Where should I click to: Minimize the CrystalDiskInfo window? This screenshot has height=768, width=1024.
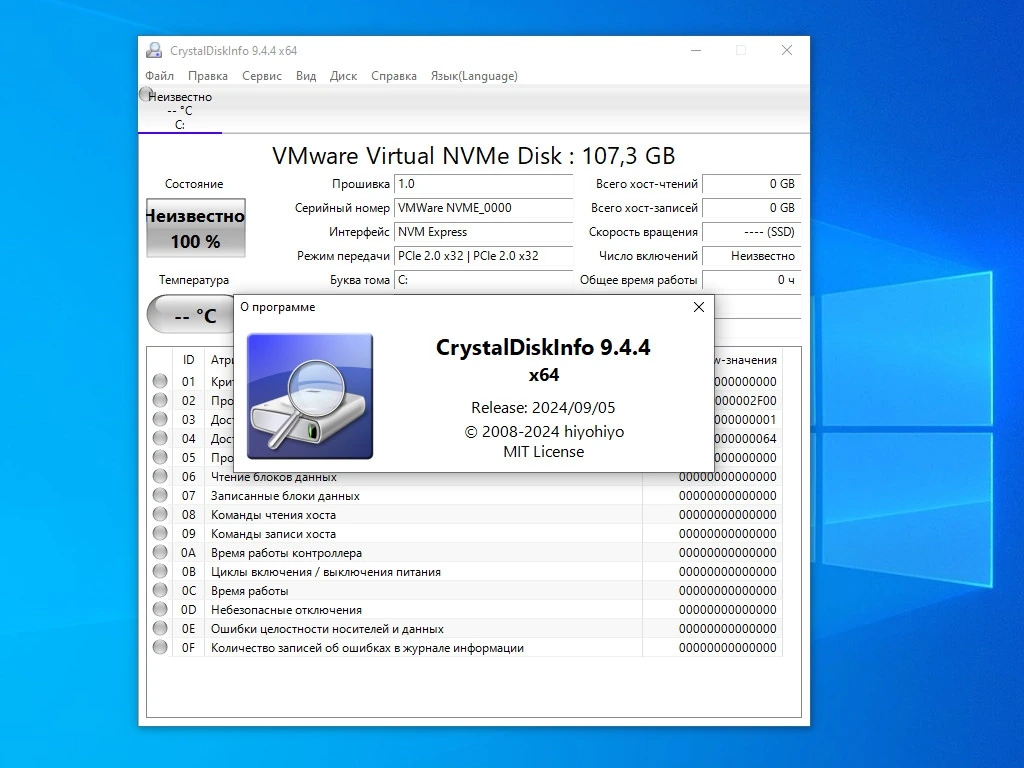[x=696, y=50]
